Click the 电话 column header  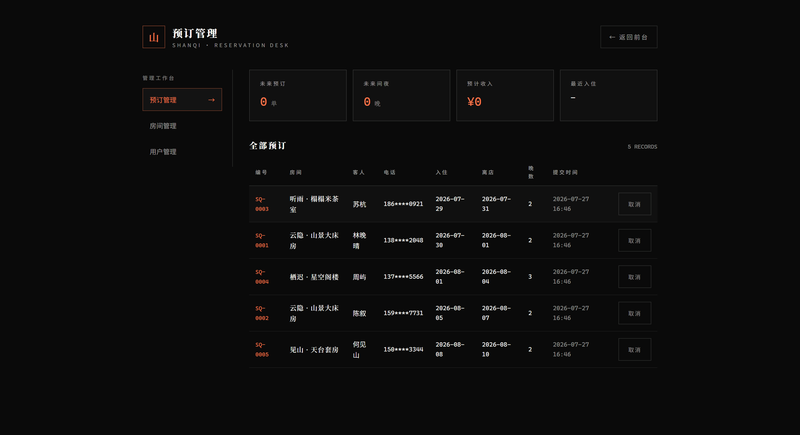(x=390, y=172)
